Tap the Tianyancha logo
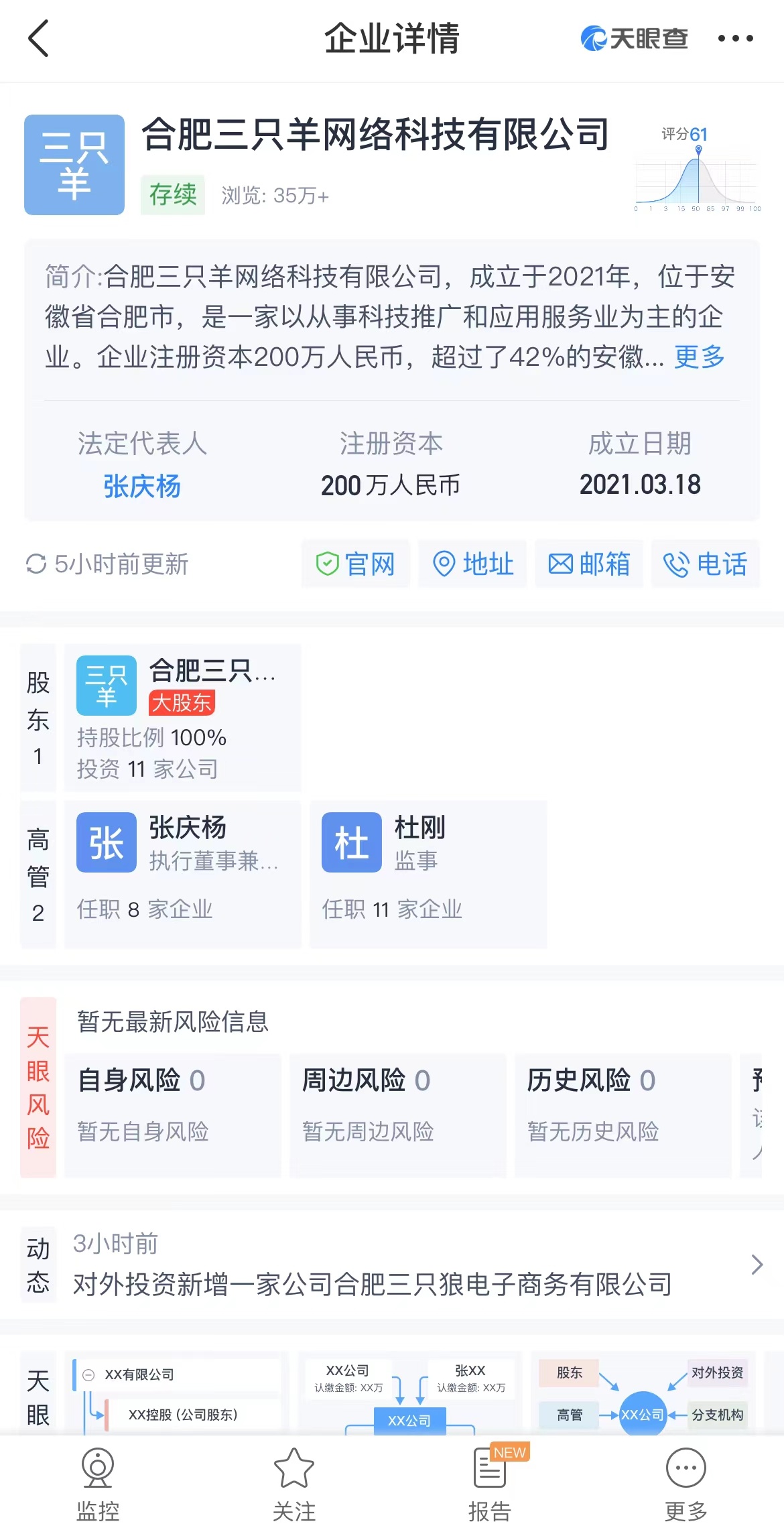Screen dimensions: 784x1534 634,38
